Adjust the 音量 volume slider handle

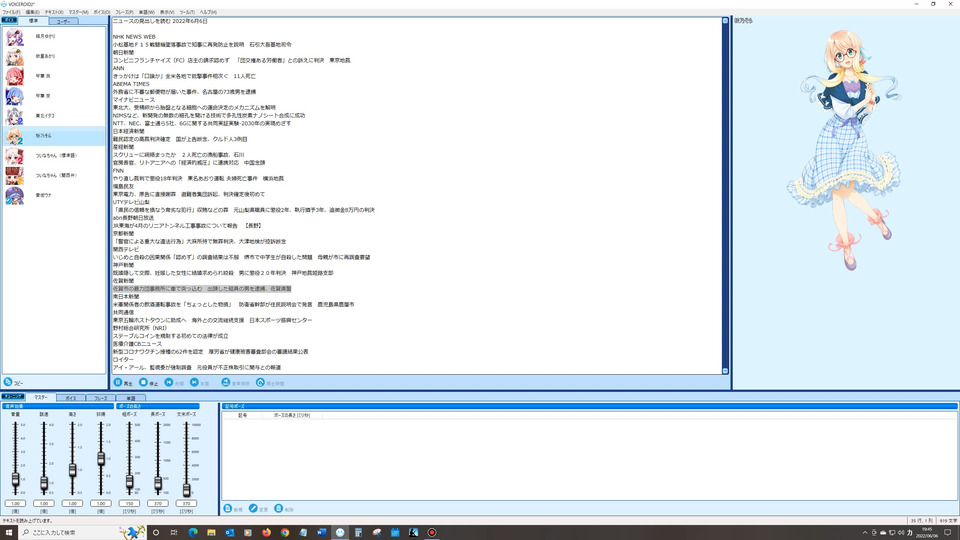click(15, 479)
